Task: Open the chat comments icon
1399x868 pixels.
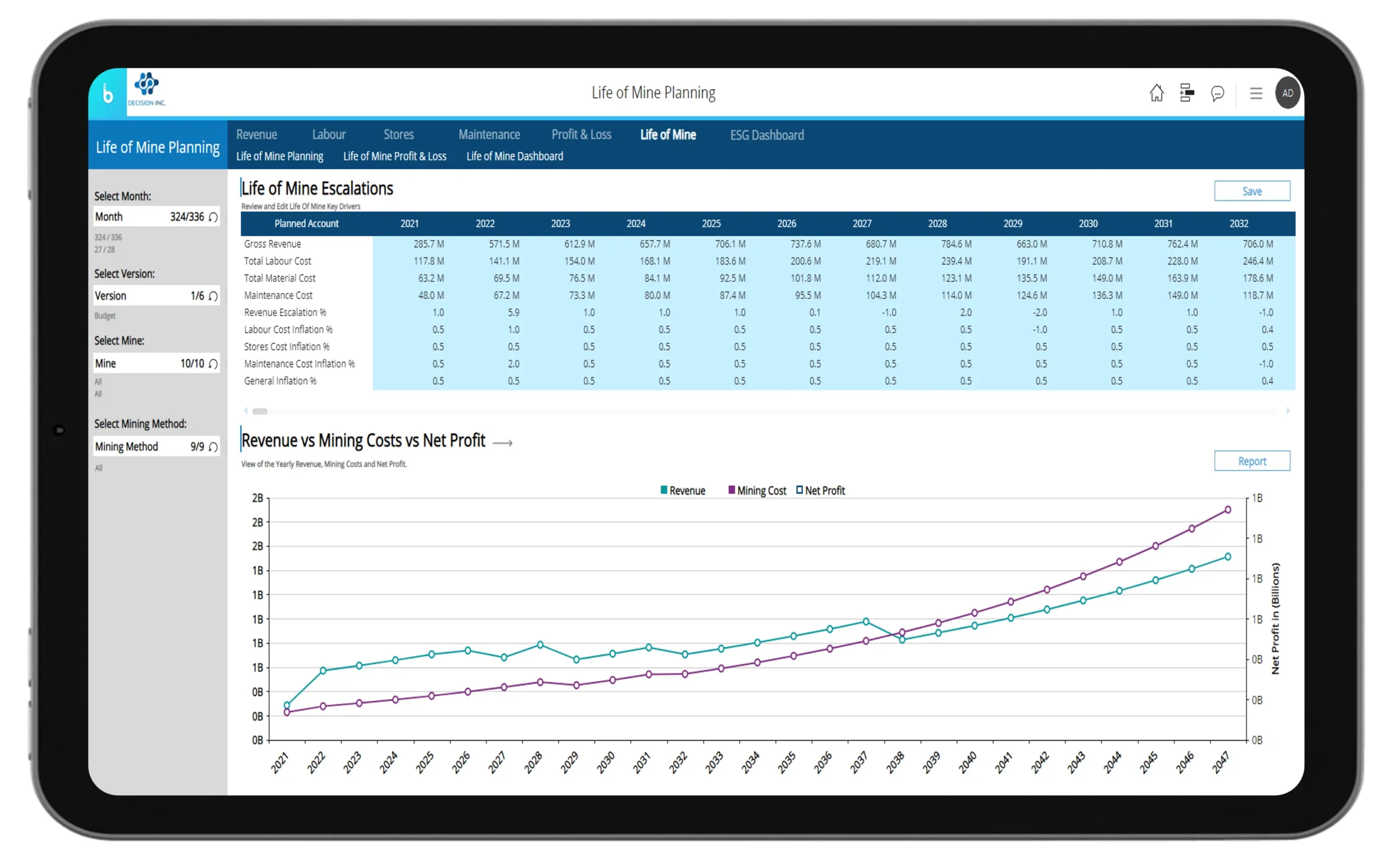Action: (x=1217, y=93)
